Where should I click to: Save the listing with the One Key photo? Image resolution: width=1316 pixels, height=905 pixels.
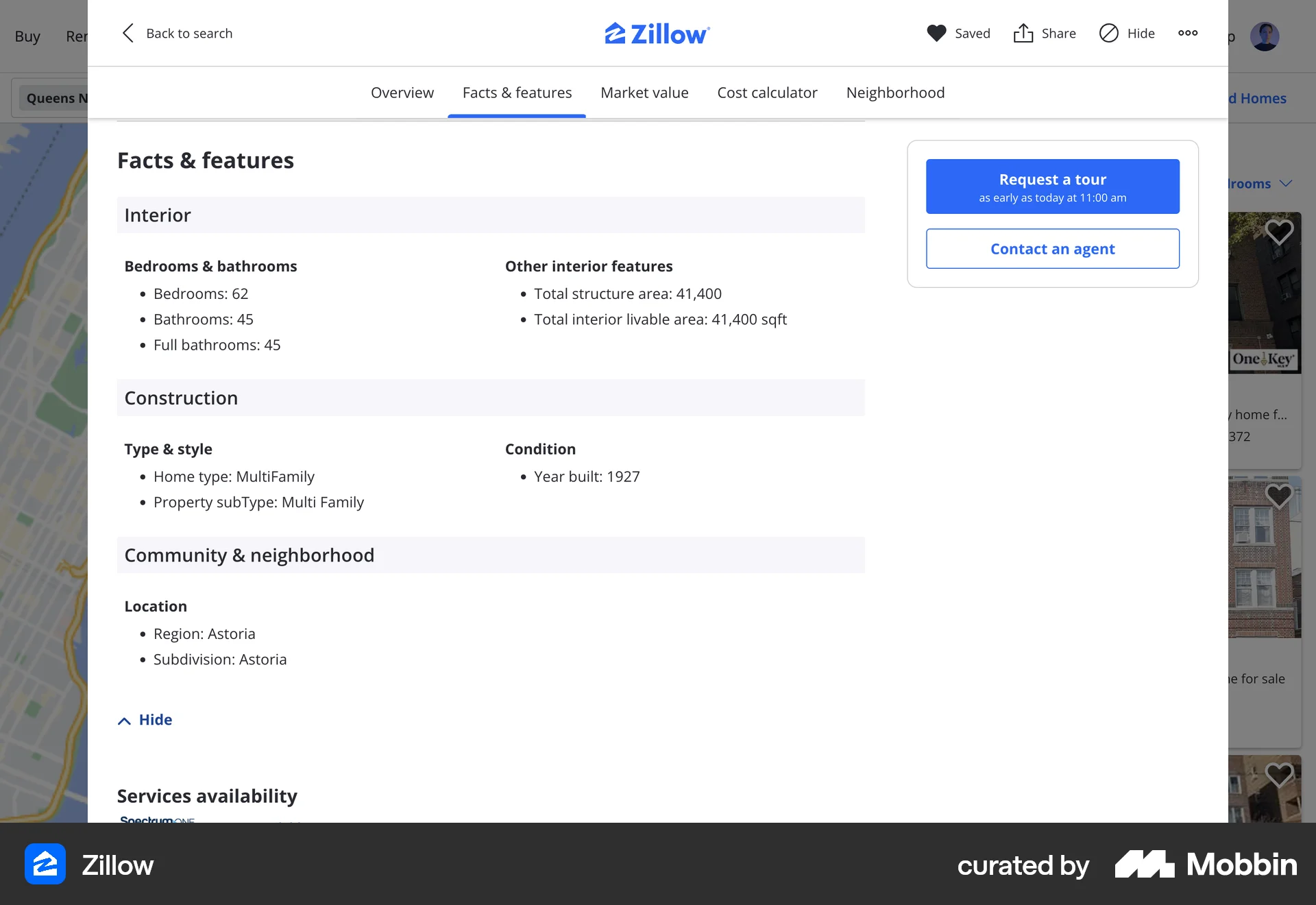tap(1278, 232)
